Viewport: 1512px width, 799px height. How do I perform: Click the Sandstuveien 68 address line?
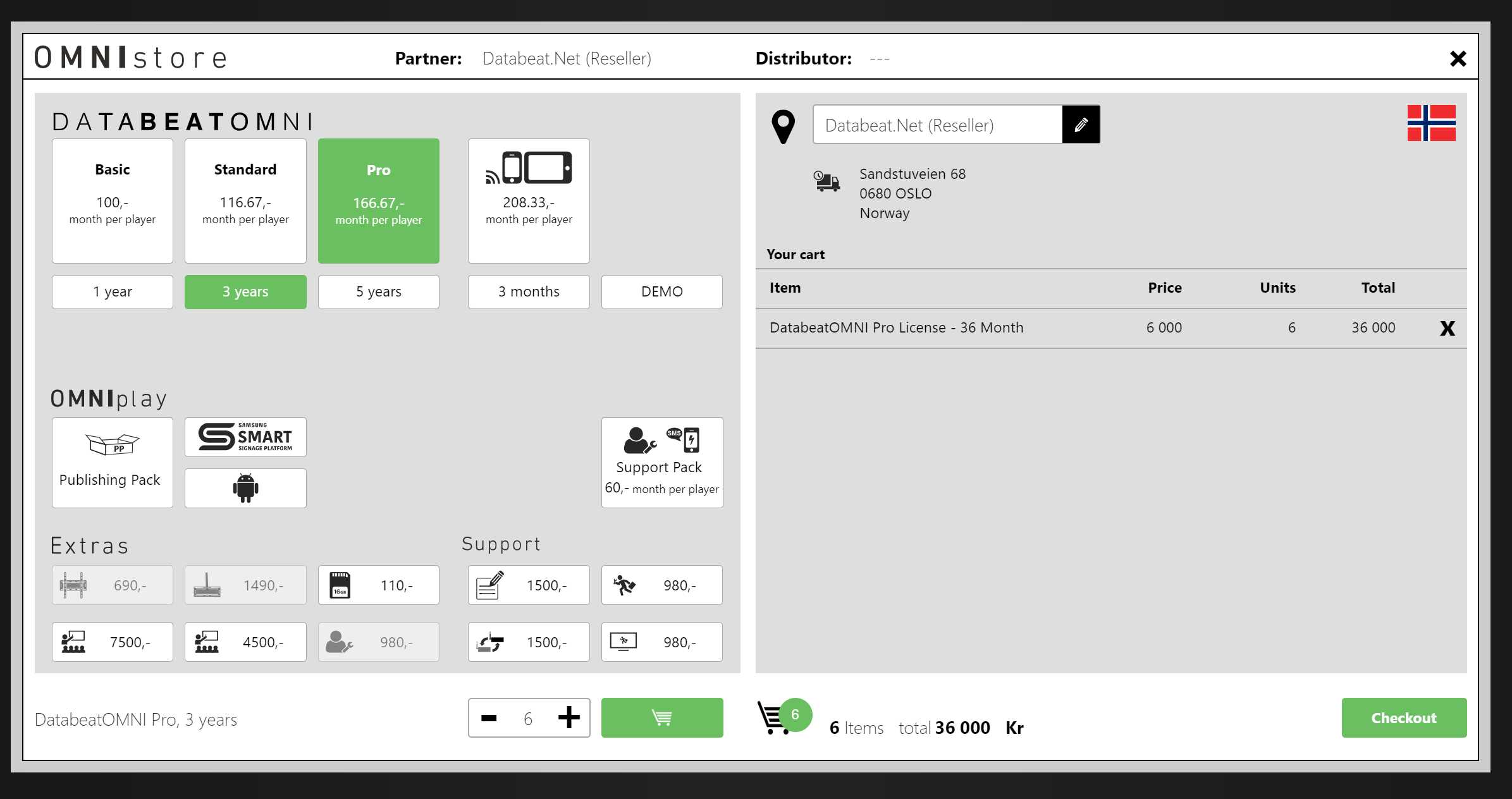click(x=913, y=174)
